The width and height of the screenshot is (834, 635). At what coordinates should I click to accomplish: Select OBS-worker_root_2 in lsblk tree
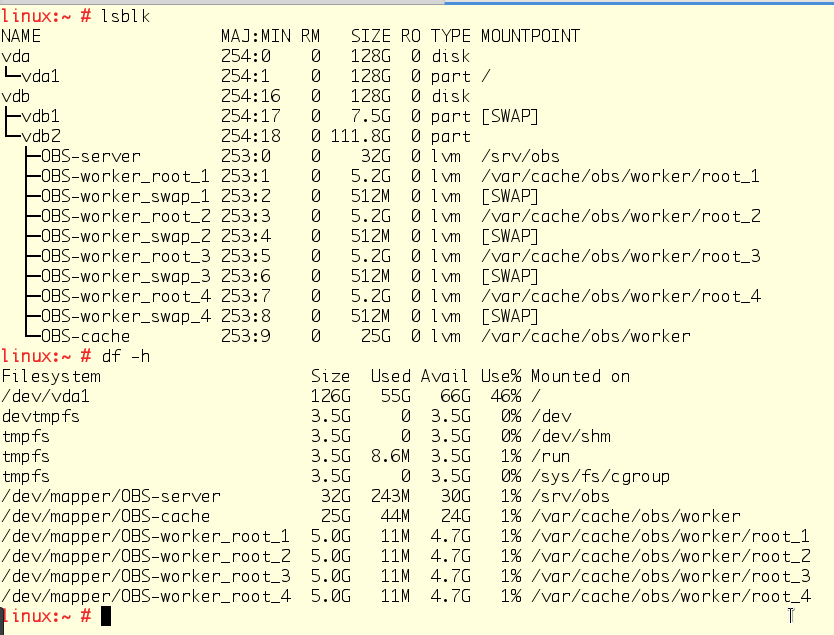click(126, 216)
